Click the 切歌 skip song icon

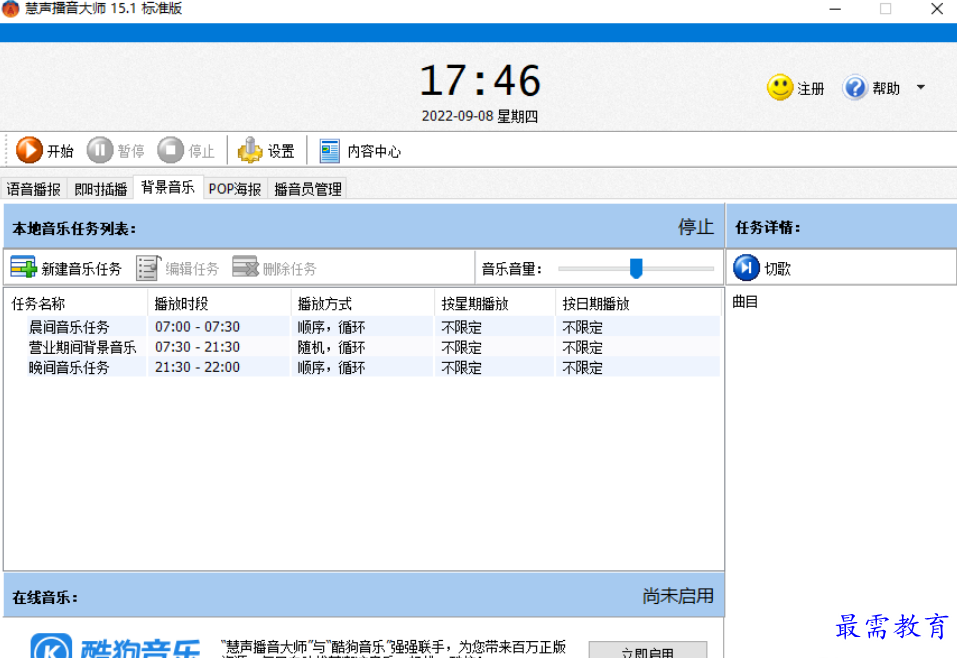746,266
